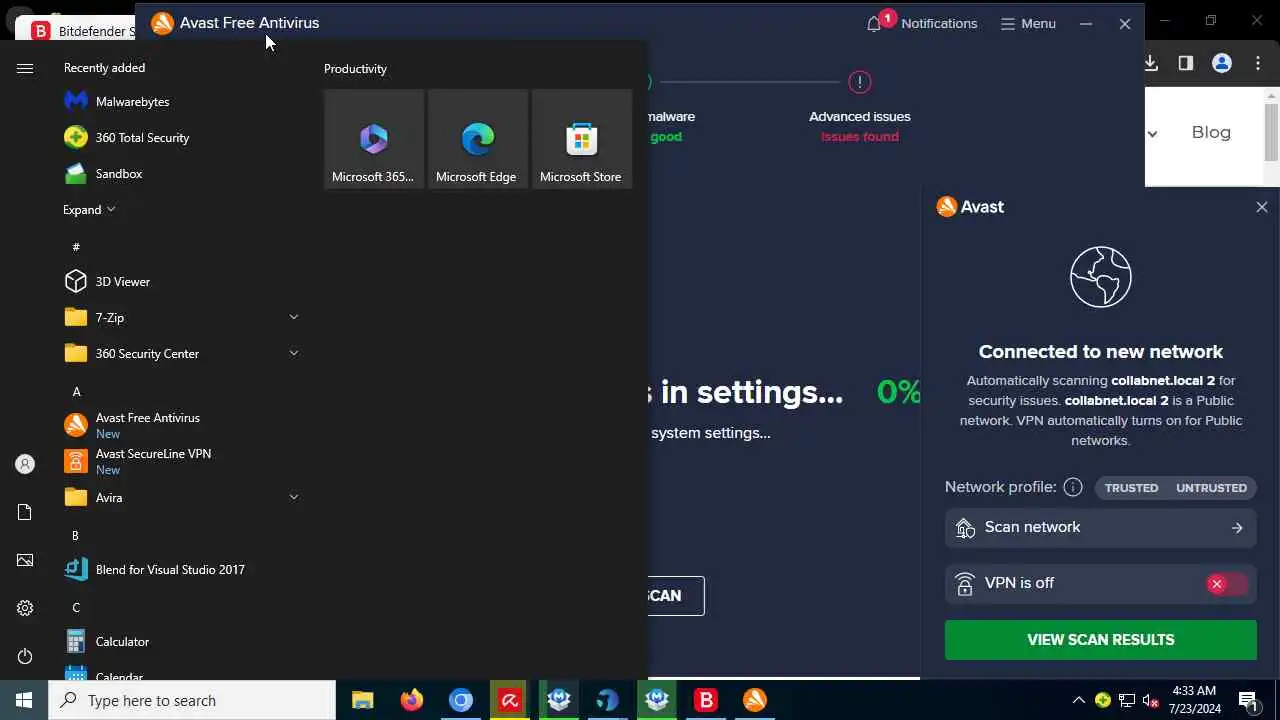
Task: Click 360 Total Security tray icon
Action: pos(1103,700)
